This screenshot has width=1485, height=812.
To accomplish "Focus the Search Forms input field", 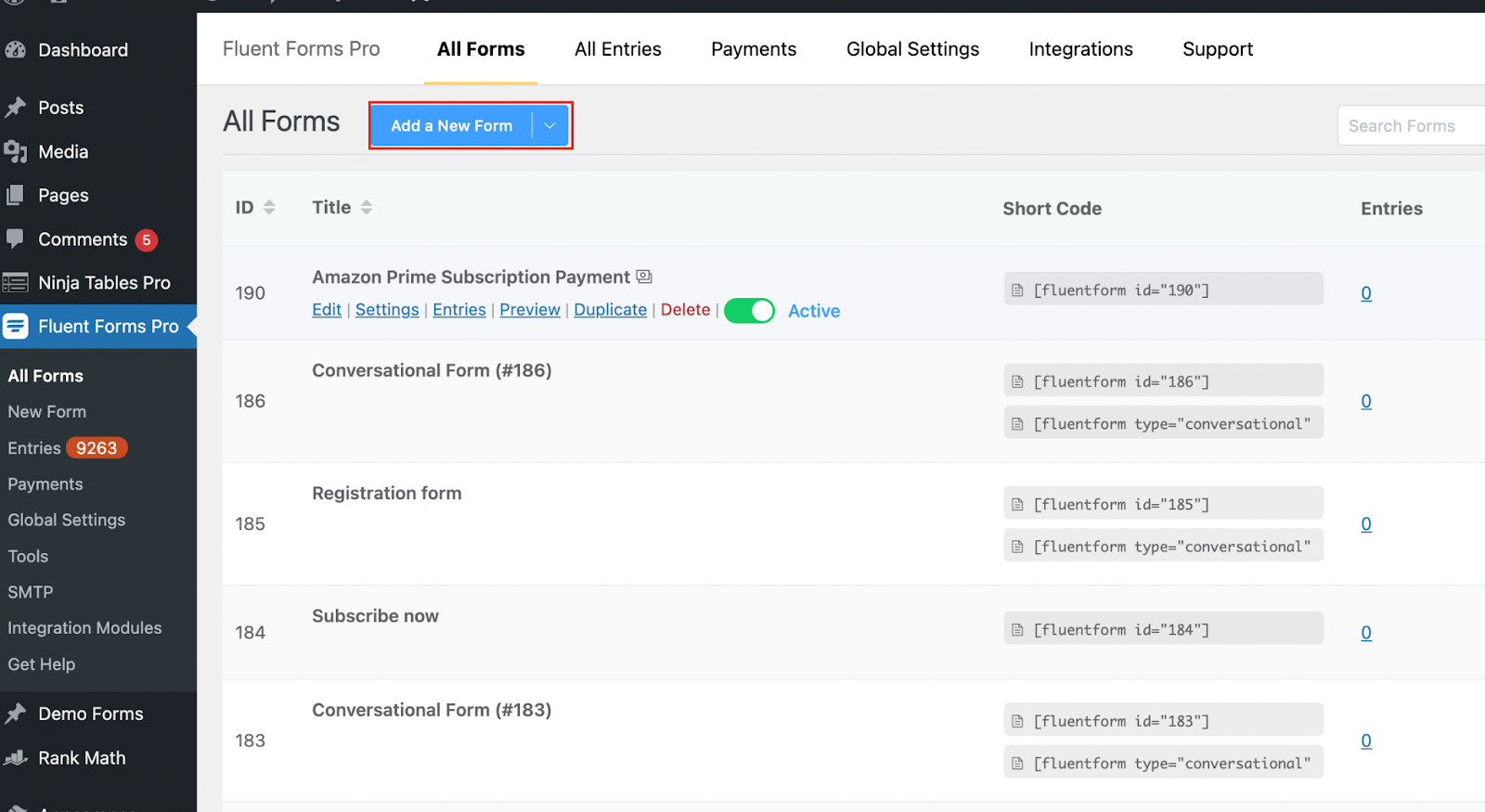I will pyautogui.click(x=1411, y=125).
